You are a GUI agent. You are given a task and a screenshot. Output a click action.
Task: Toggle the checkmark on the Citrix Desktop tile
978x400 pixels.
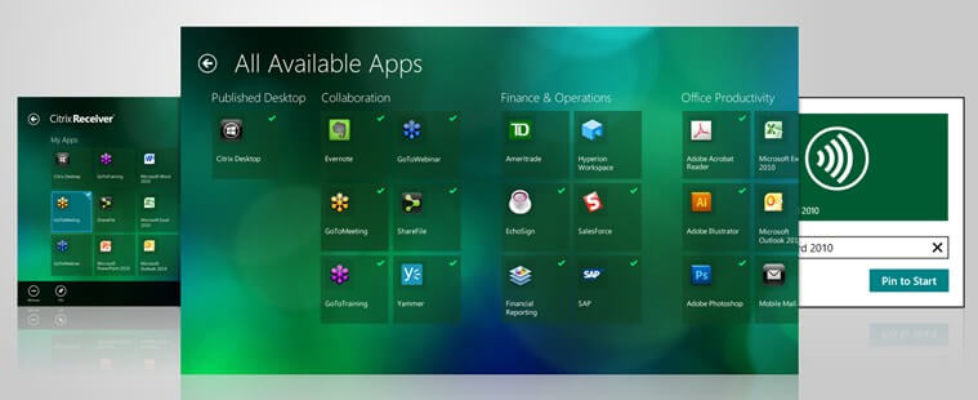click(x=272, y=118)
